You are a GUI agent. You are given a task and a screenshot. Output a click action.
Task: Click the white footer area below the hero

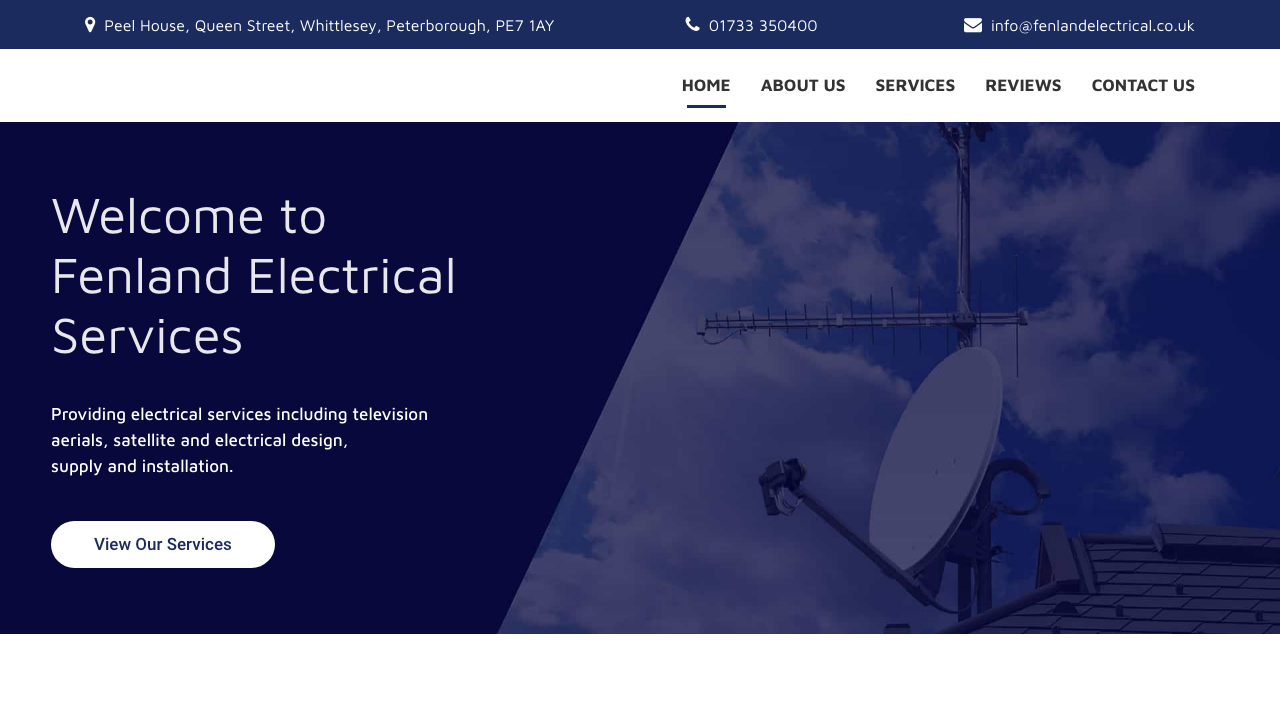(x=640, y=680)
